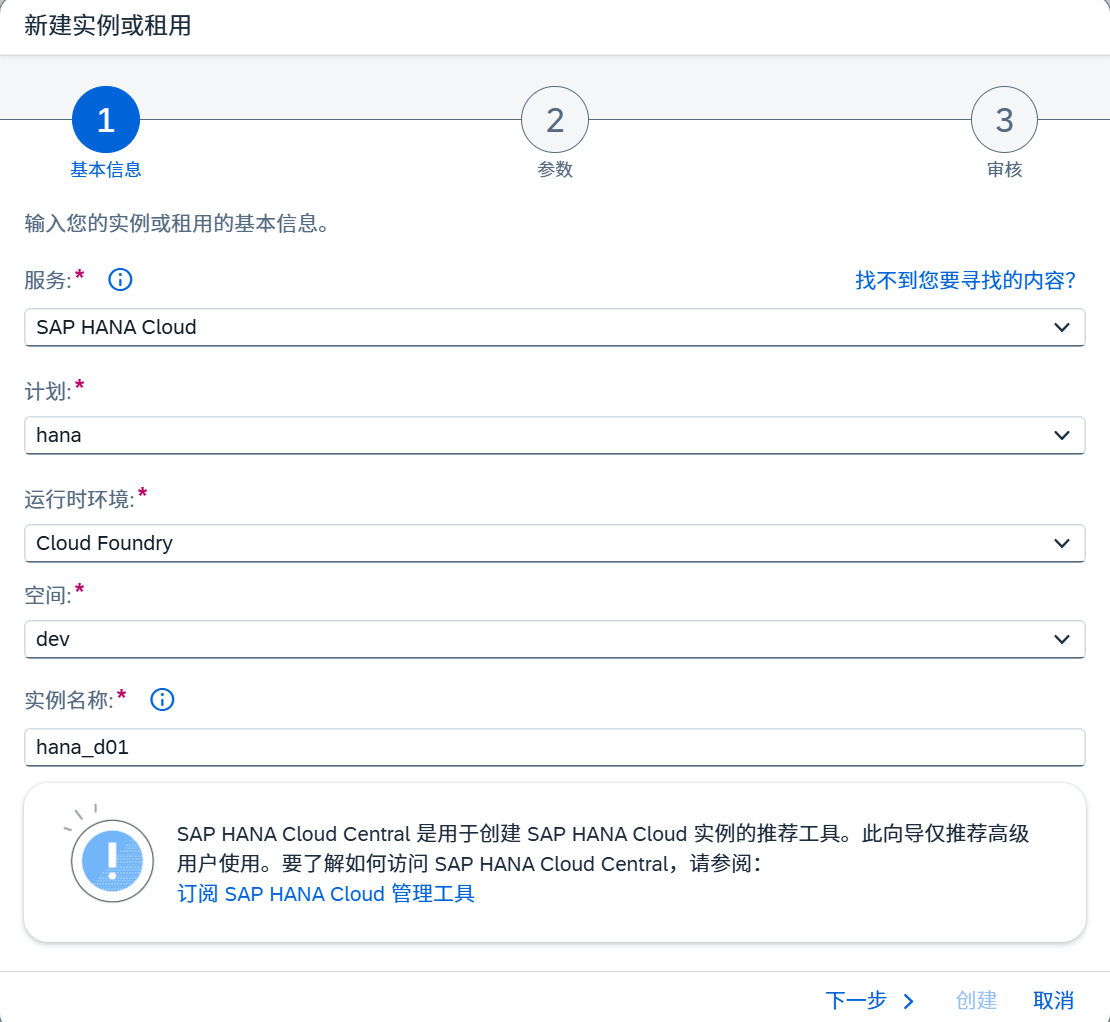Click the 审核 step label
Screen dimensions: 1110x1022
click(x=1004, y=170)
